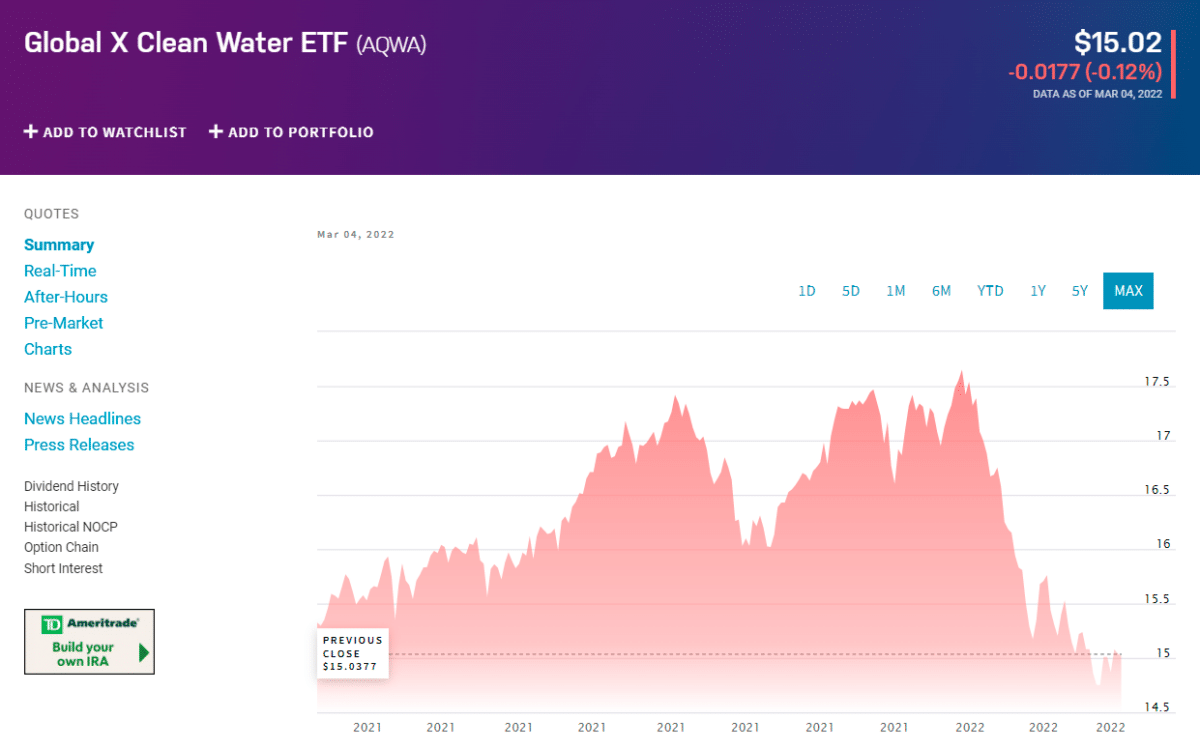Go to After-Hours quotes
This screenshot has height=749, width=1200.
[x=66, y=297]
